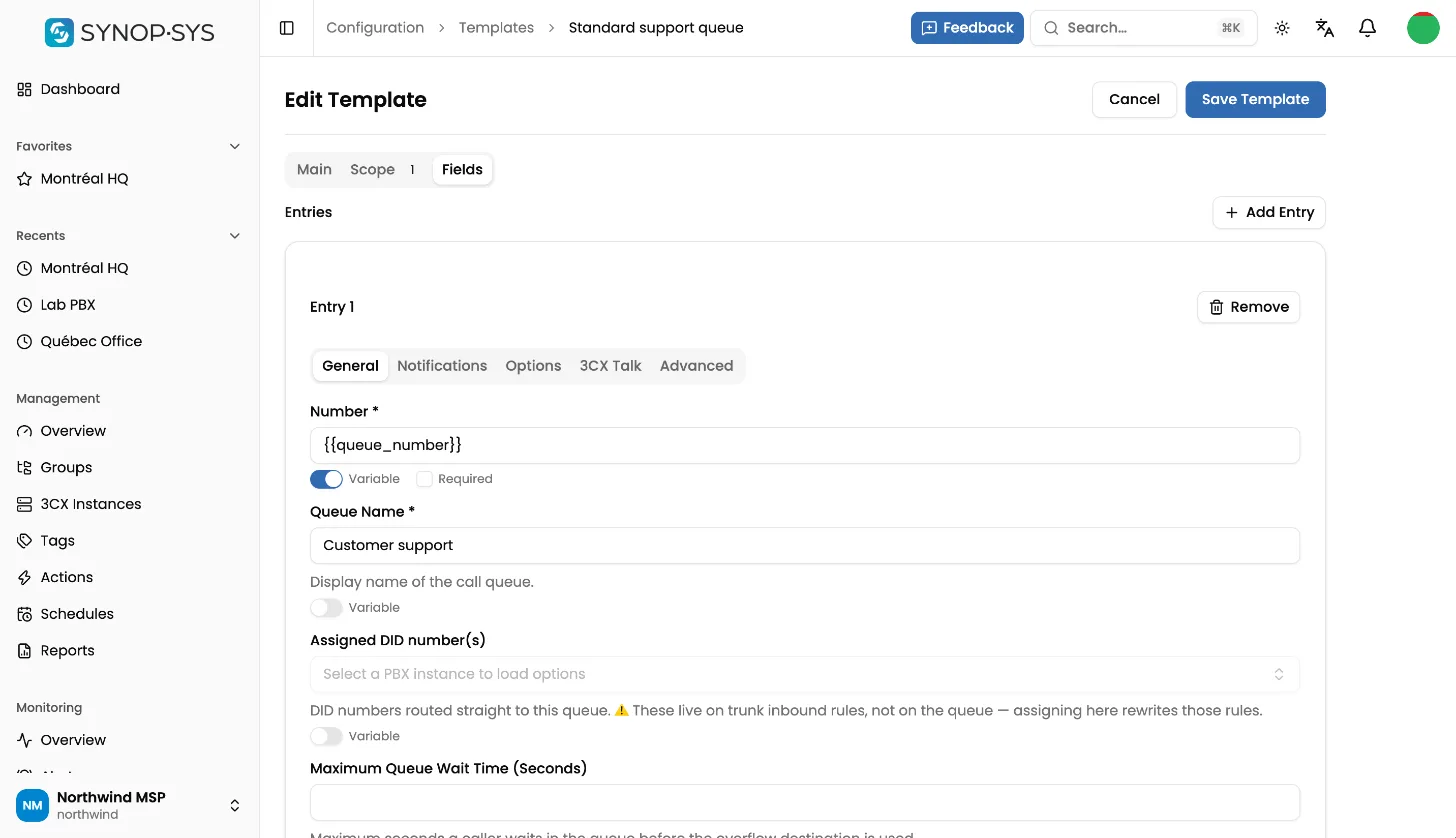
Task: Click the Cancel button
Action: point(1134,99)
